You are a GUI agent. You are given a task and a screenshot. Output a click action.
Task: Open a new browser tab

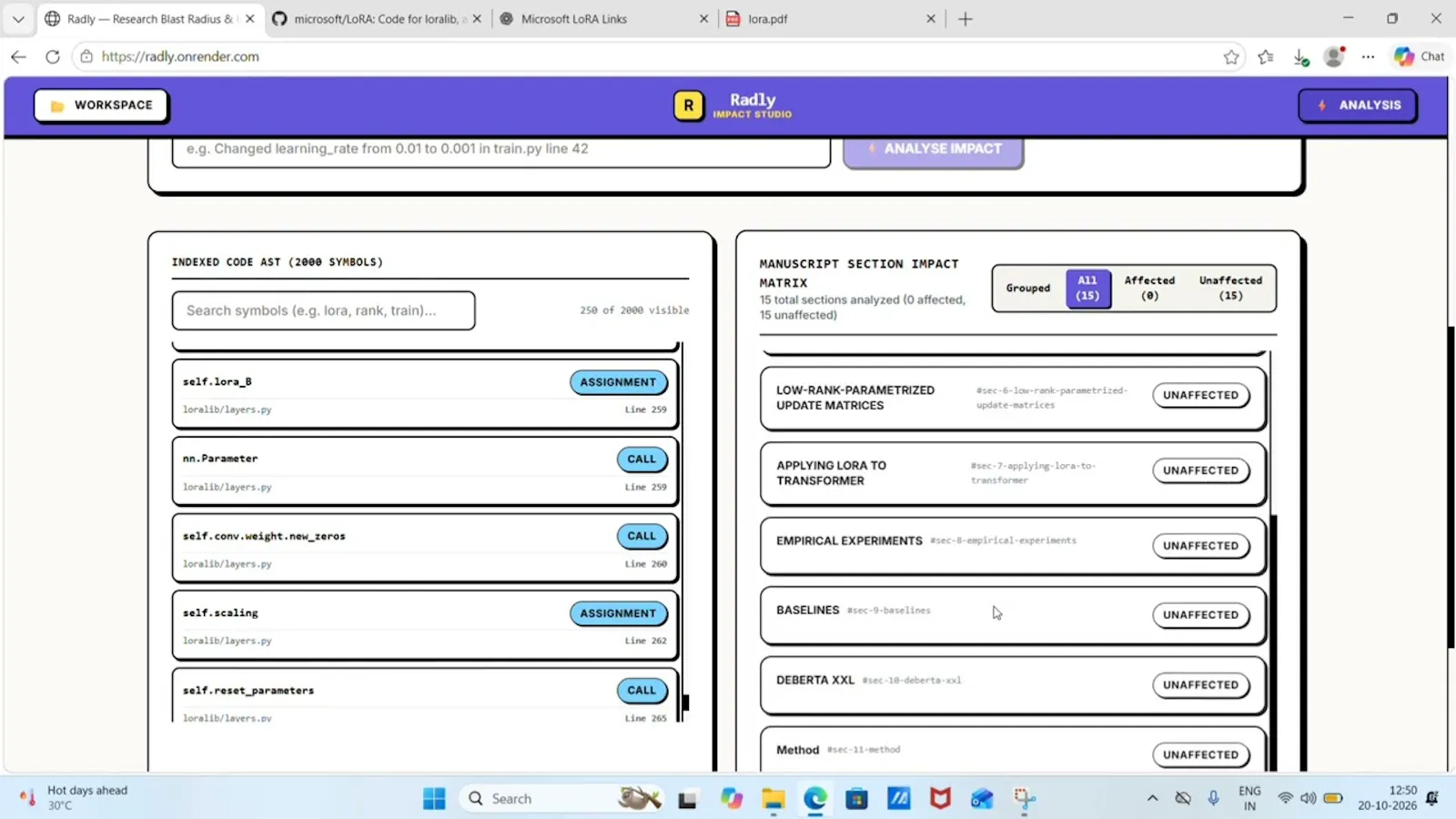point(966,19)
